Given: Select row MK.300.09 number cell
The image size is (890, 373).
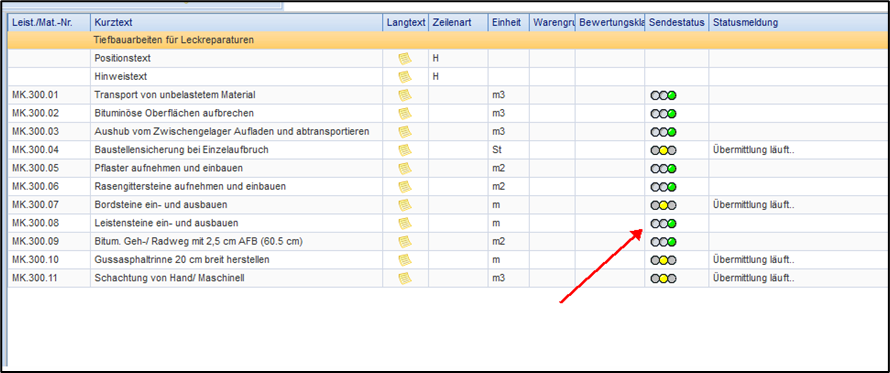Looking at the screenshot, I should pyautogui.click(x=49, y=242).
